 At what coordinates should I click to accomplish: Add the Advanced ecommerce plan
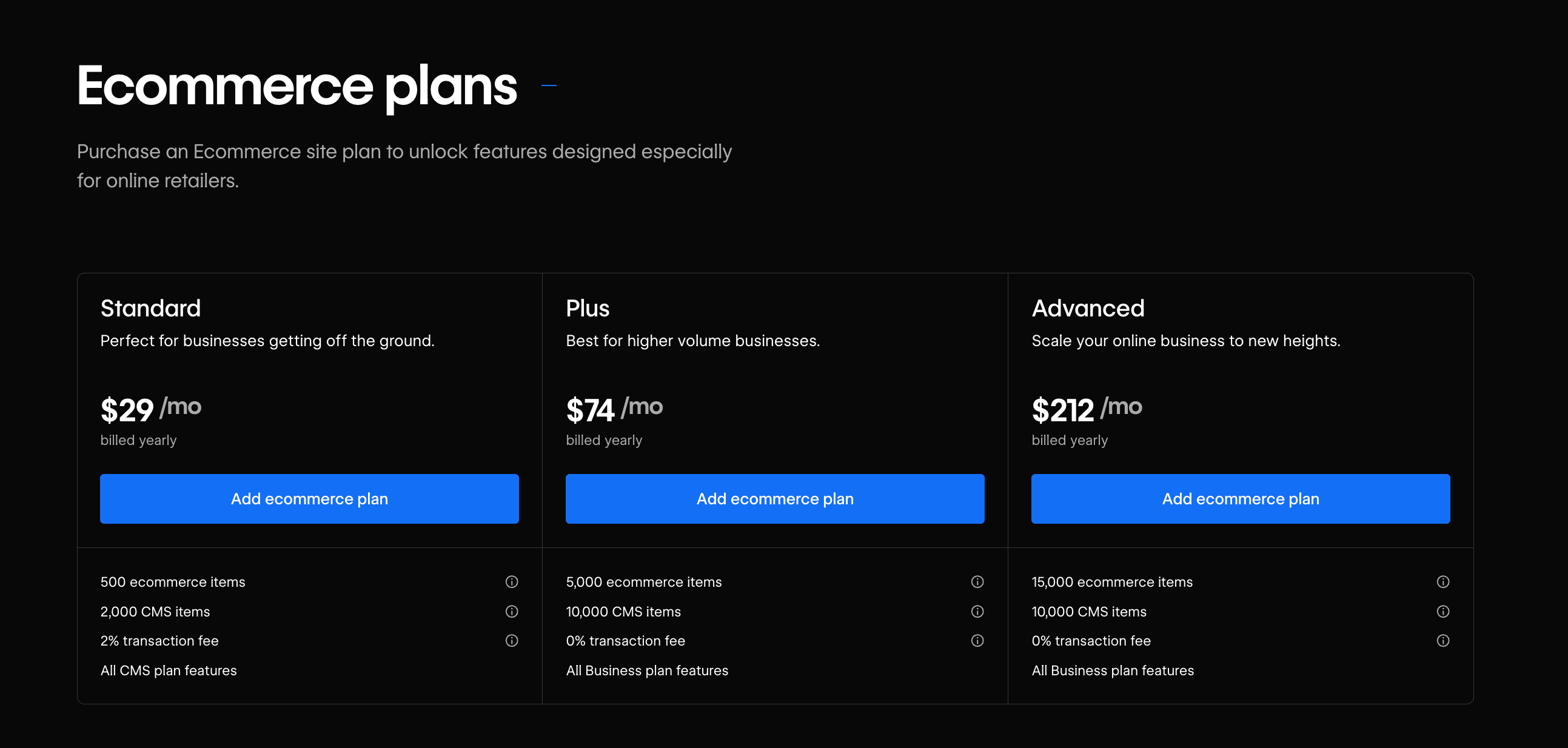coord(1241,498)
